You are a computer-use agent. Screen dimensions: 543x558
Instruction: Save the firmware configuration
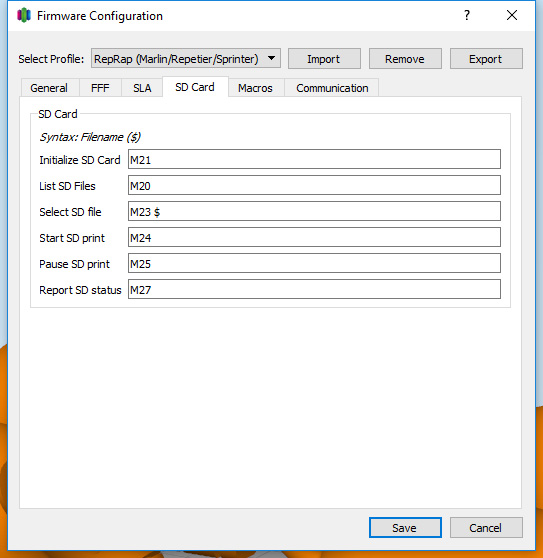pyautogui.click(x=405, y=527)
